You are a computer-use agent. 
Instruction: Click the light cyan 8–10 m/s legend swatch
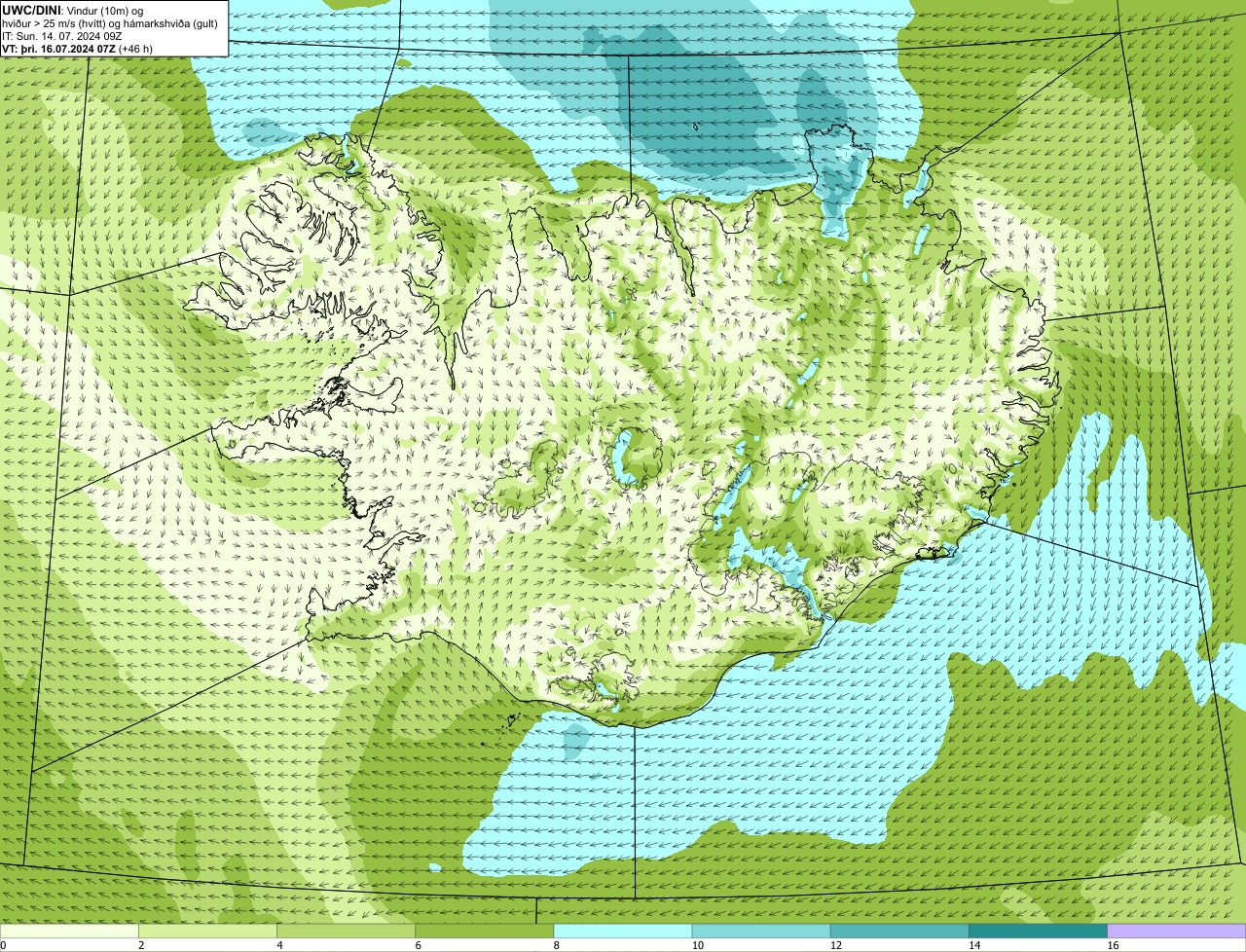pos(623,931)
